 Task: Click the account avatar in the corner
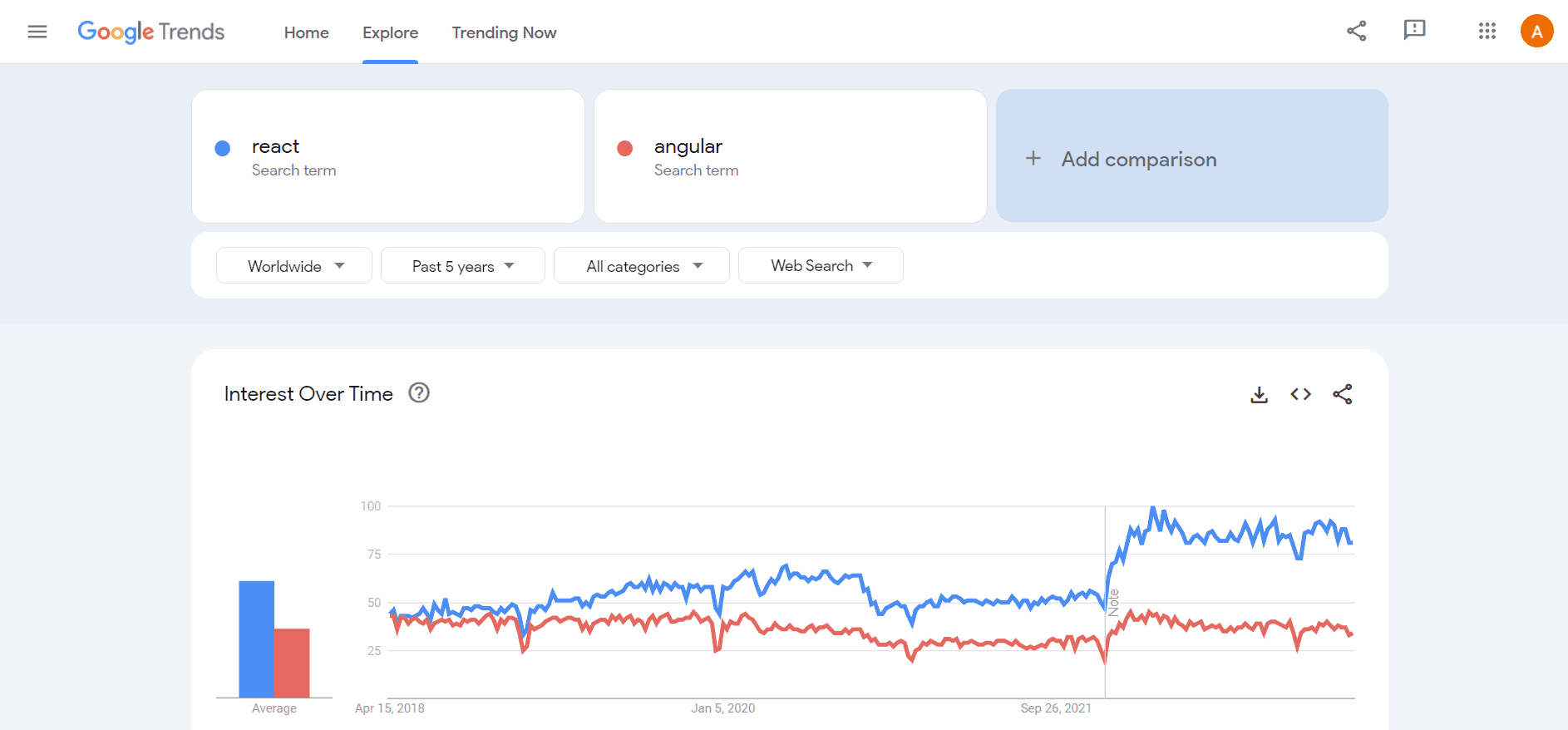[x=1536, y=31]
